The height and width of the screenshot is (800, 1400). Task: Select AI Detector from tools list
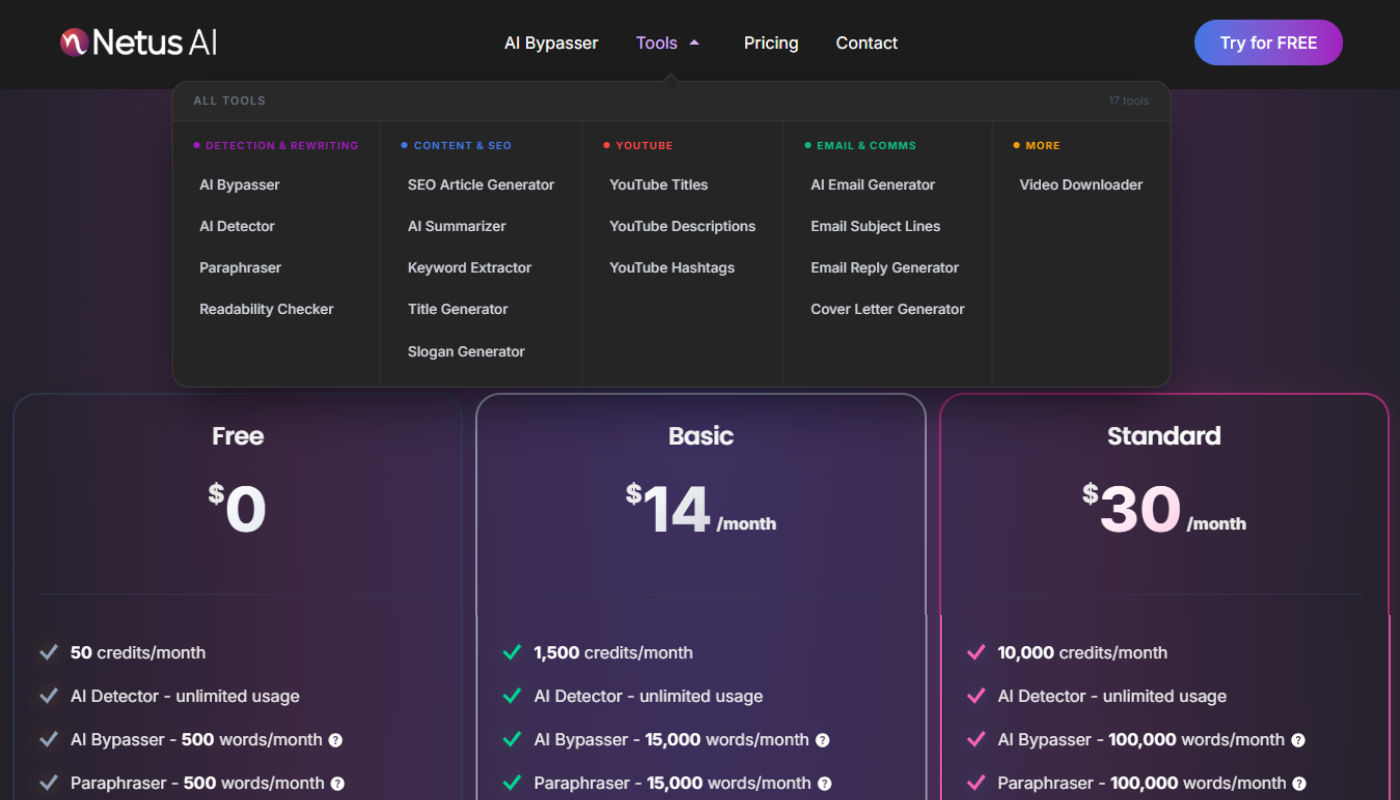tap(237, 226)
